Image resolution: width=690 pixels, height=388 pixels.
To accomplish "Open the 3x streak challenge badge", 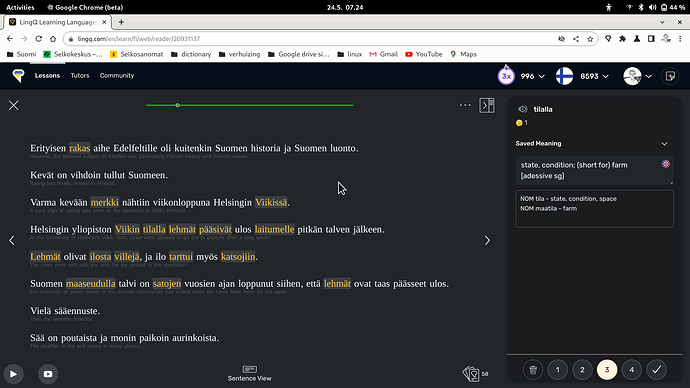I will click(506, 76).
